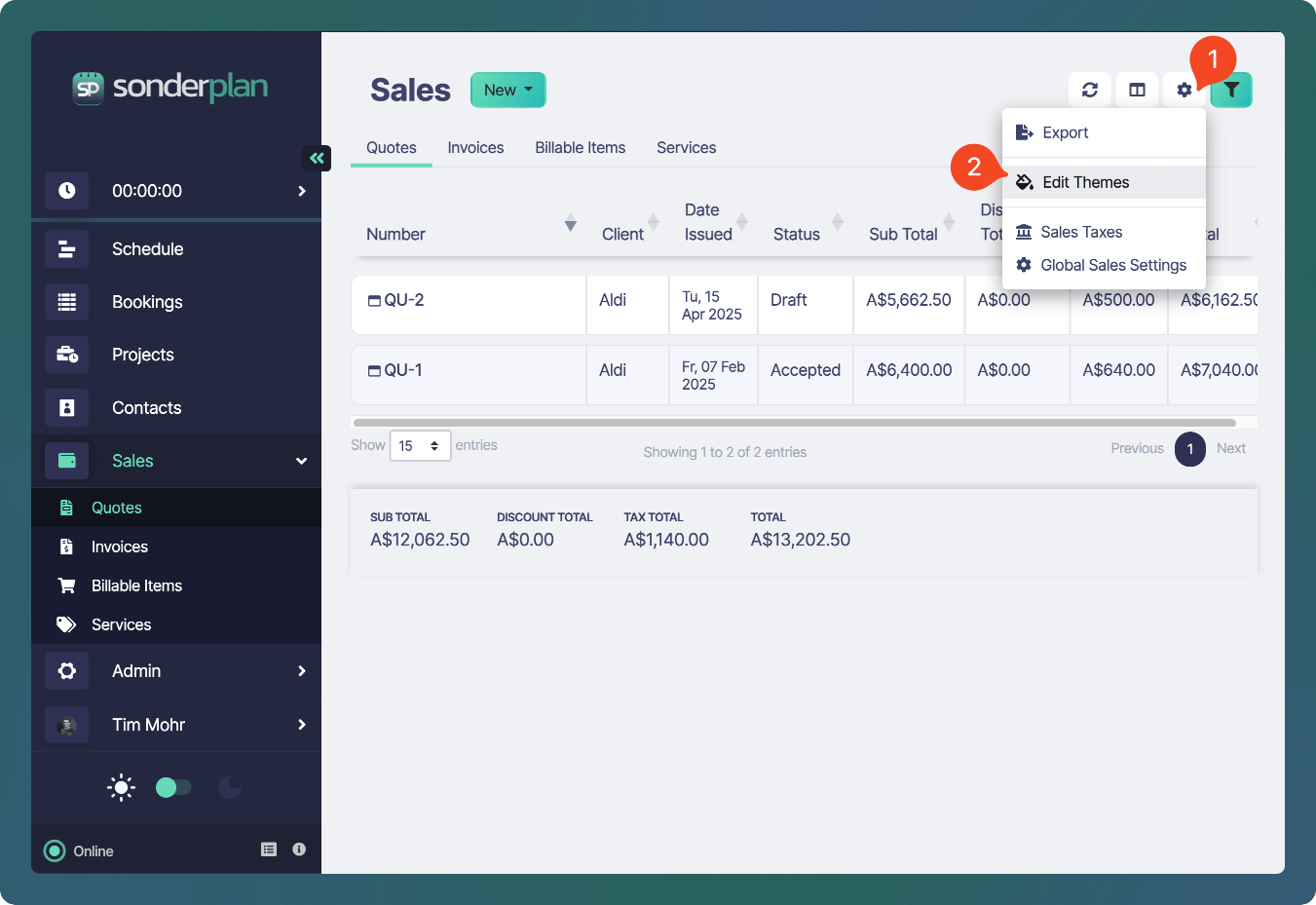Open Services in sidebar submenu
The height and width of the screenshot is (905, 1316).
tap(121, 624)
